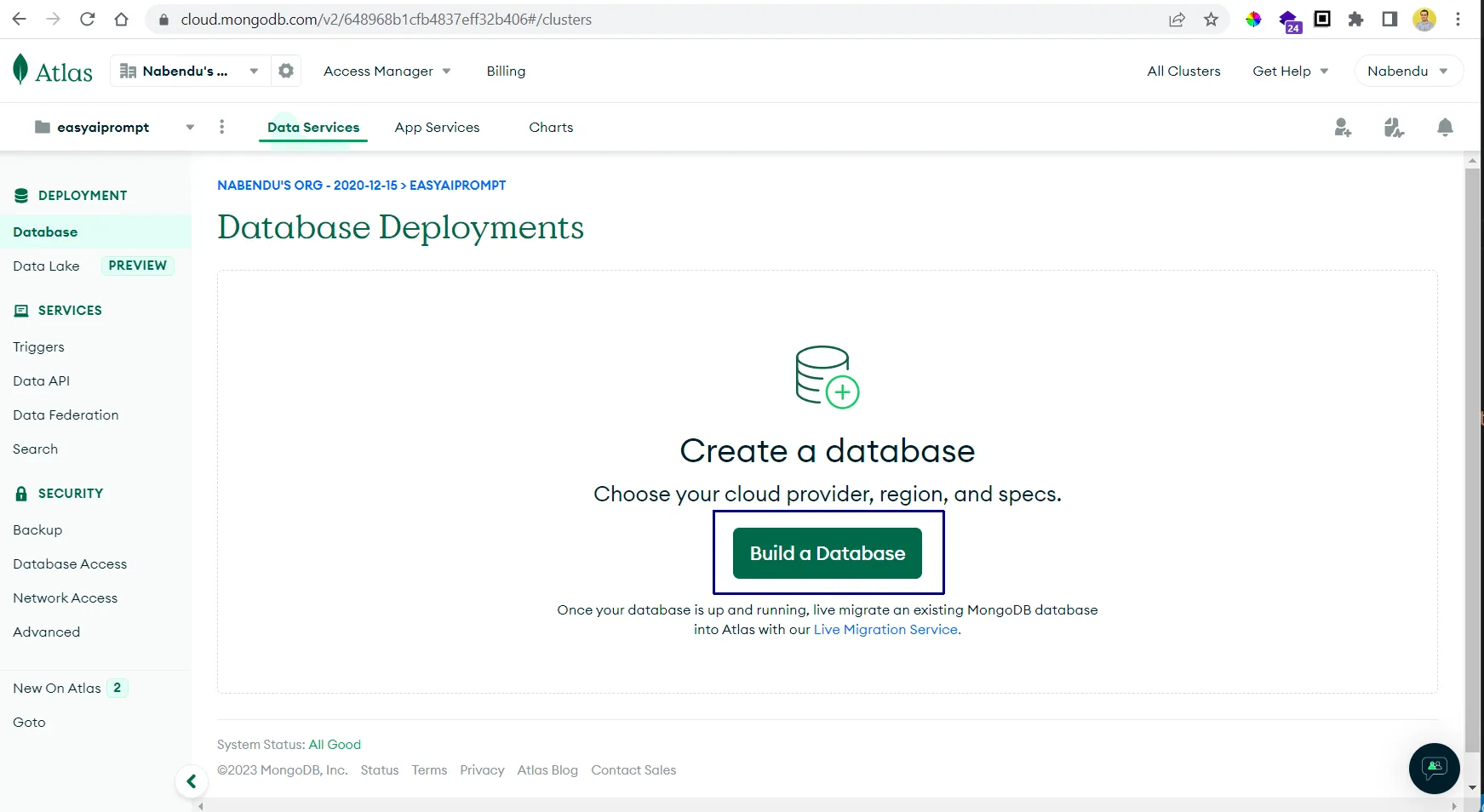The width and height of the screenshot is (1484, 812).
Task: Open All Good system status link
Action: [x=335, y=744]
